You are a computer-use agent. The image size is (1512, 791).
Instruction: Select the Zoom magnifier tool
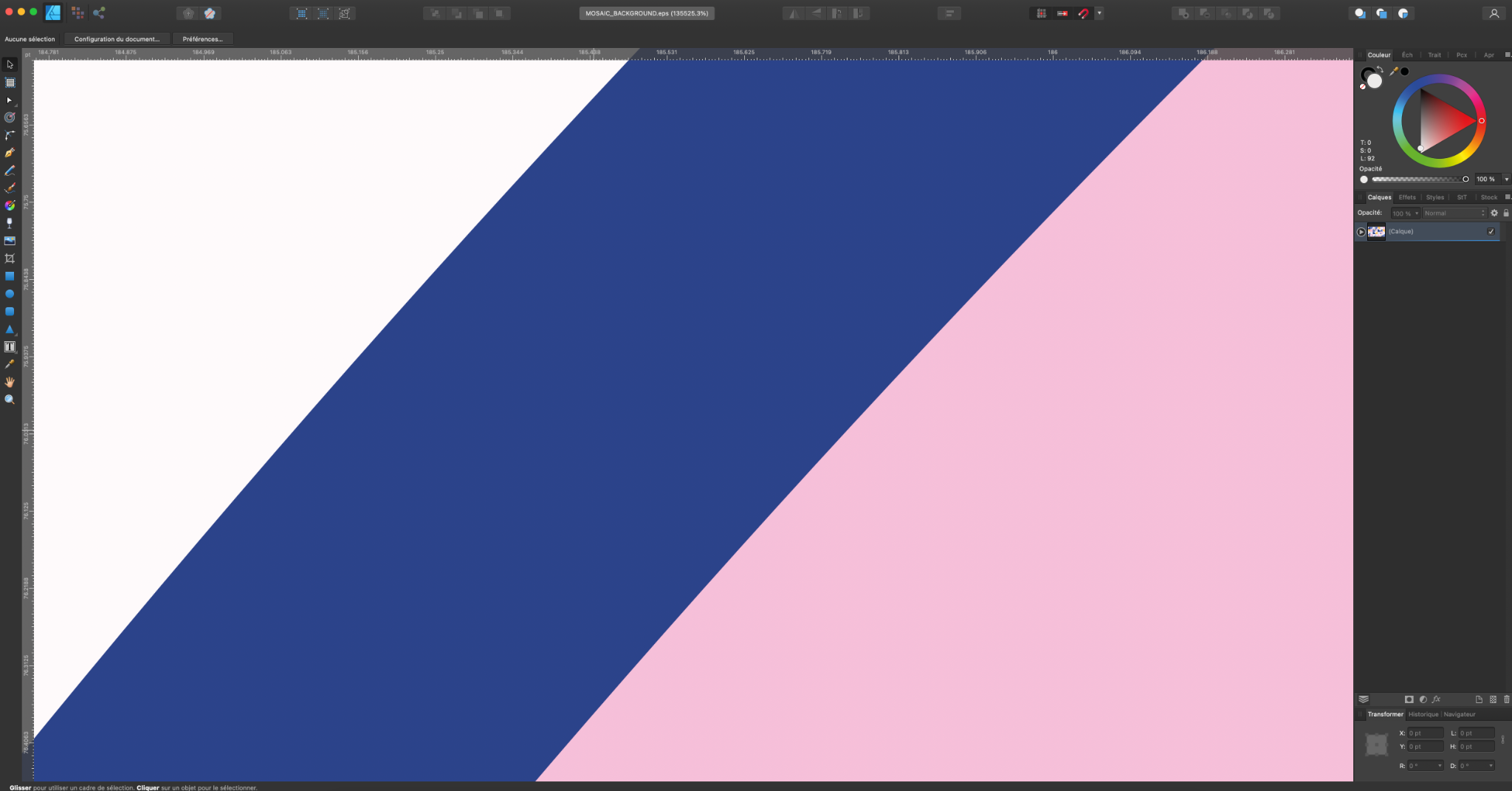(10, 400)
